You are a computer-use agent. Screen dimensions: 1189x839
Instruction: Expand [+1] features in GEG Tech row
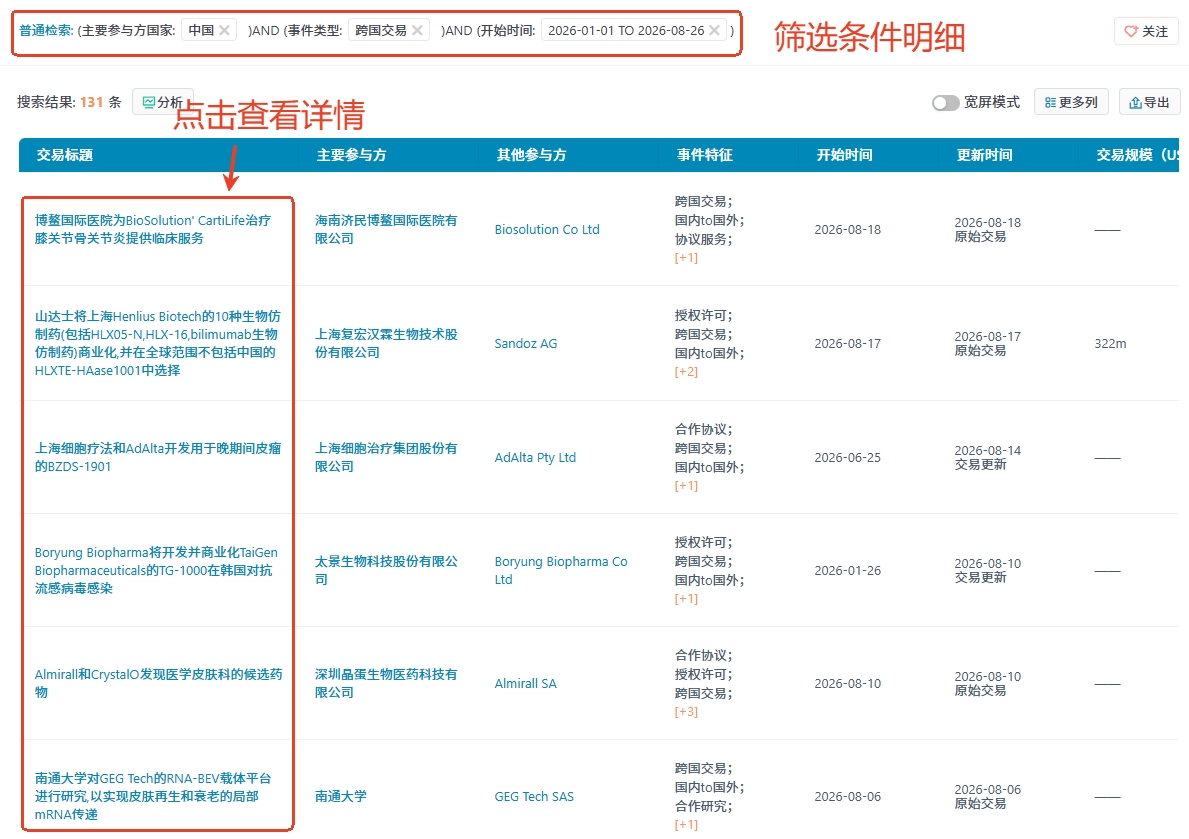(x=685, y=825)
